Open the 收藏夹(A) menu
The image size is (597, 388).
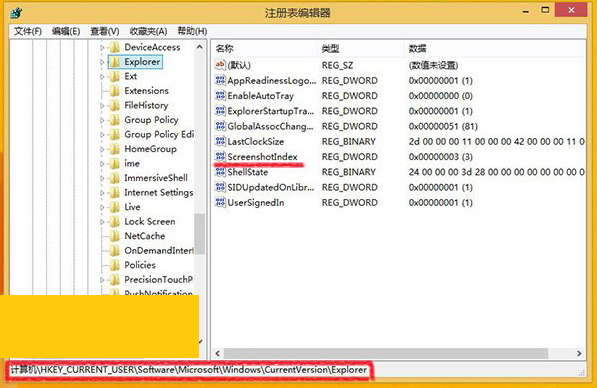148,31
